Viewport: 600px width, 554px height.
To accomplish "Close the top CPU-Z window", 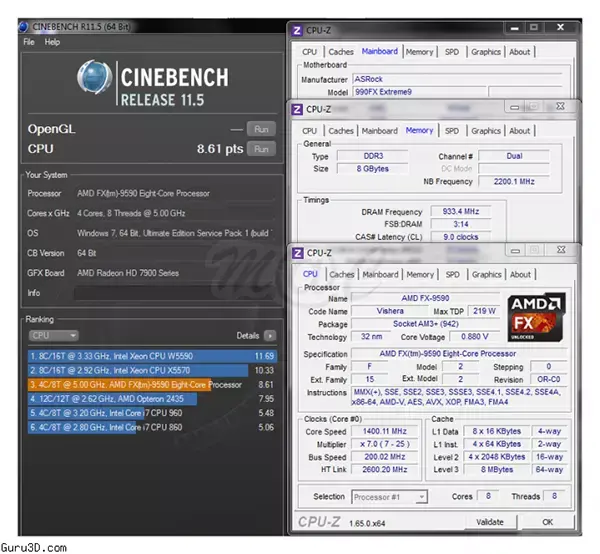I will click(x=561, y=27).
